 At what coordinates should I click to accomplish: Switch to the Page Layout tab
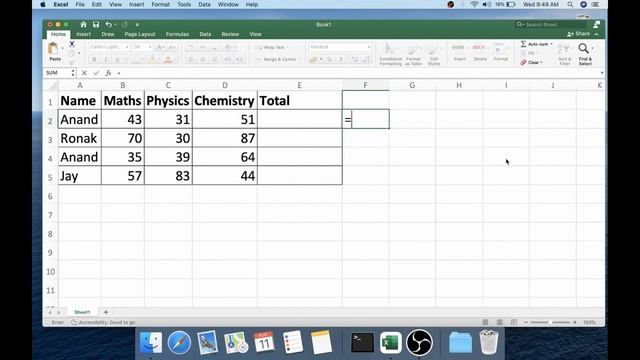(140, 34)
